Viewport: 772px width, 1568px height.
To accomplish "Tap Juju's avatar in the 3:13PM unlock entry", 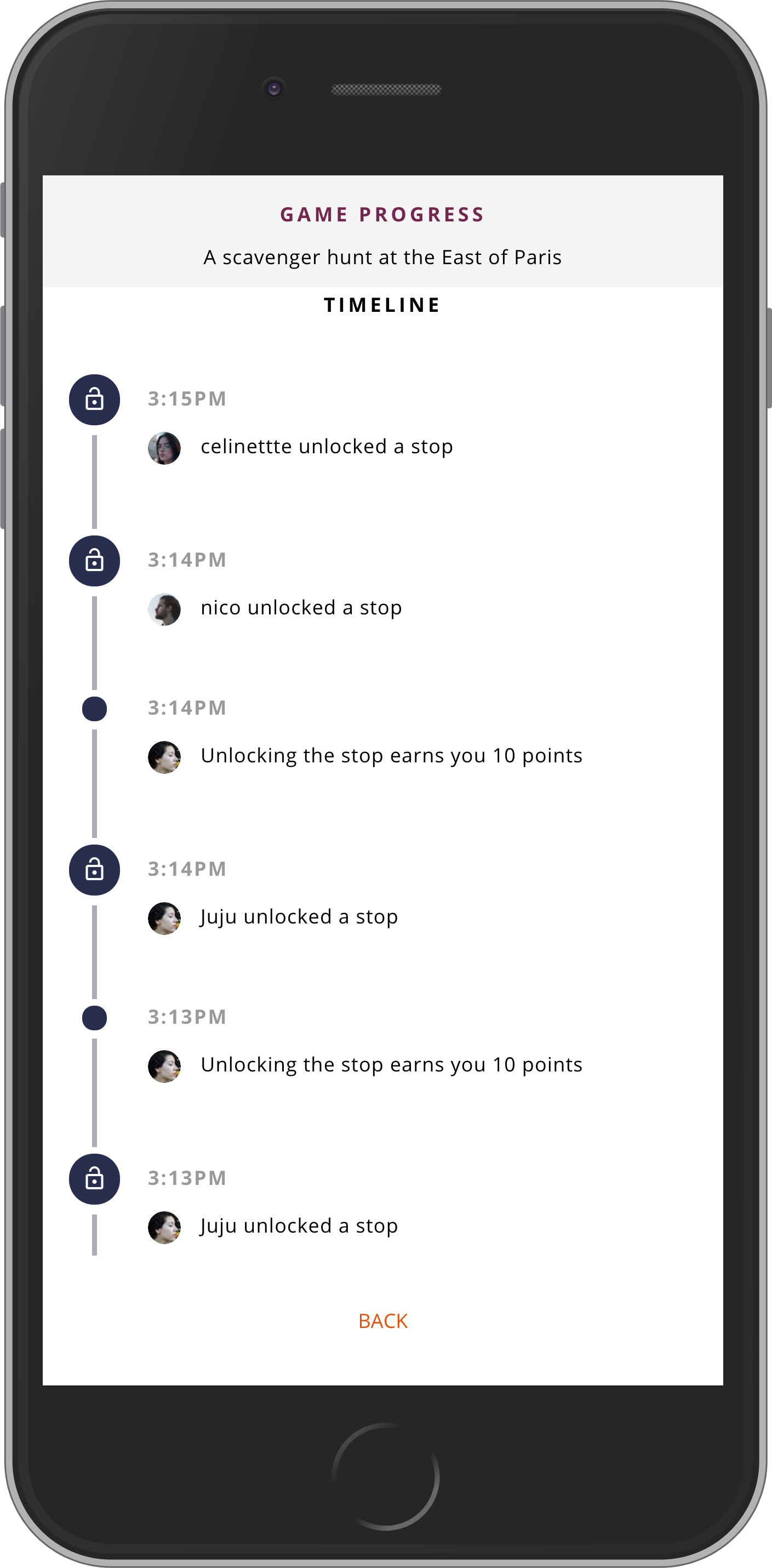I will point(164,1227).
